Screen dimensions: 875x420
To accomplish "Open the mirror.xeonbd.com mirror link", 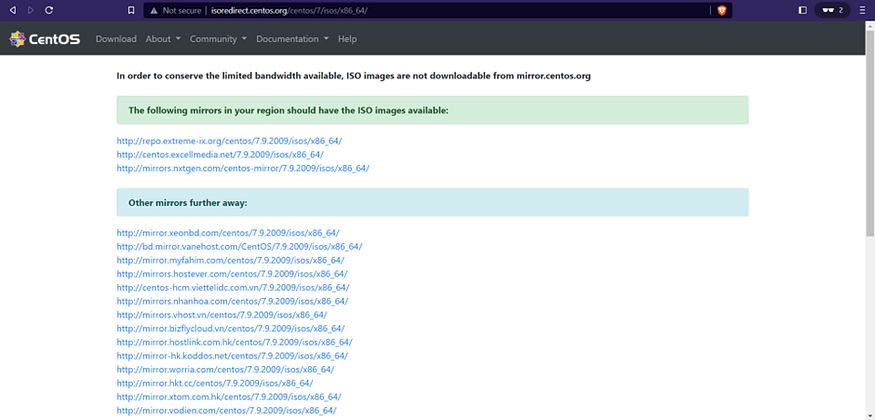I will pos(228,233).
